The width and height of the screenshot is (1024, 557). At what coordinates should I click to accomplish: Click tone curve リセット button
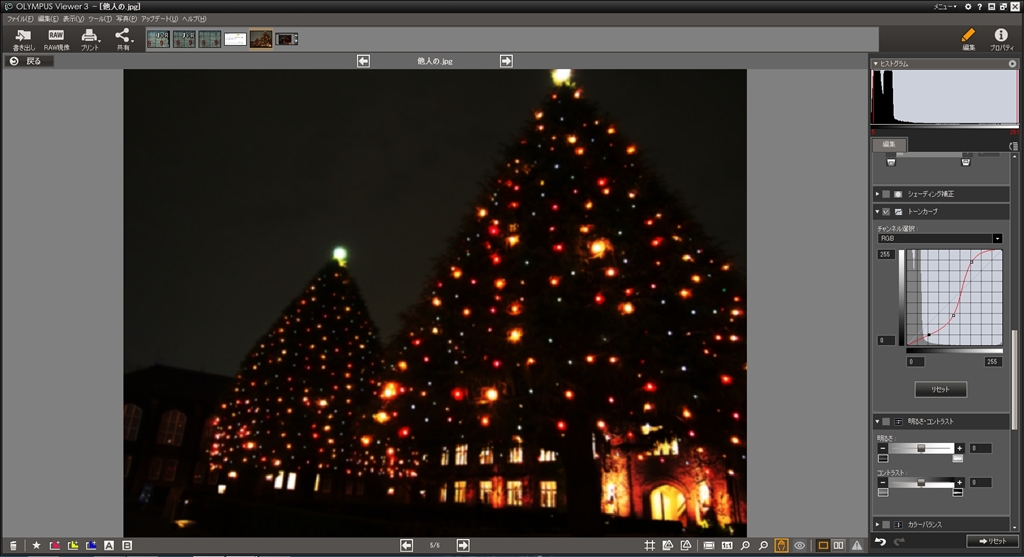(940, 389)
